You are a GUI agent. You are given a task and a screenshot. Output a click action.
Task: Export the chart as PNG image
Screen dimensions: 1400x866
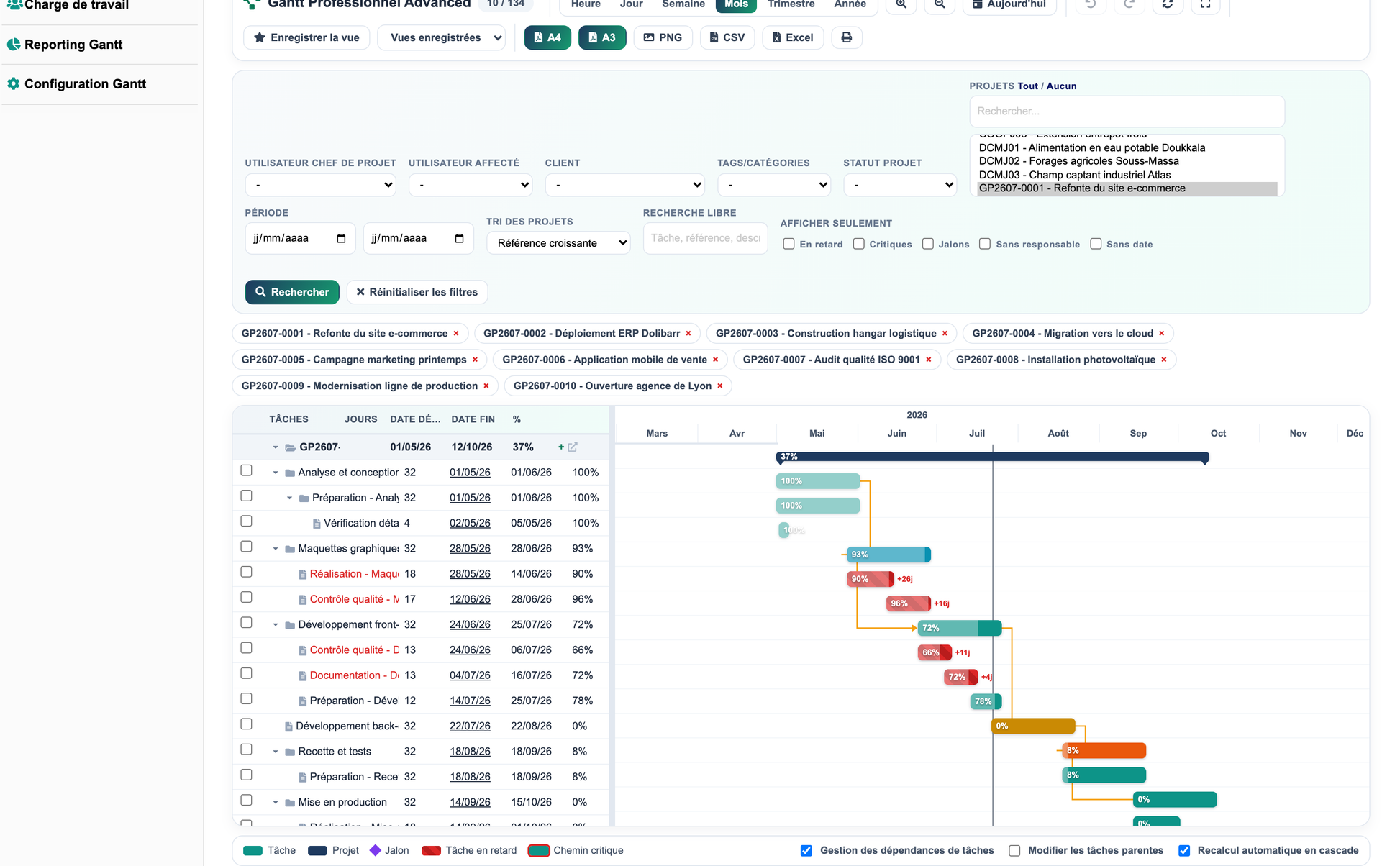[x=663, y=37]
